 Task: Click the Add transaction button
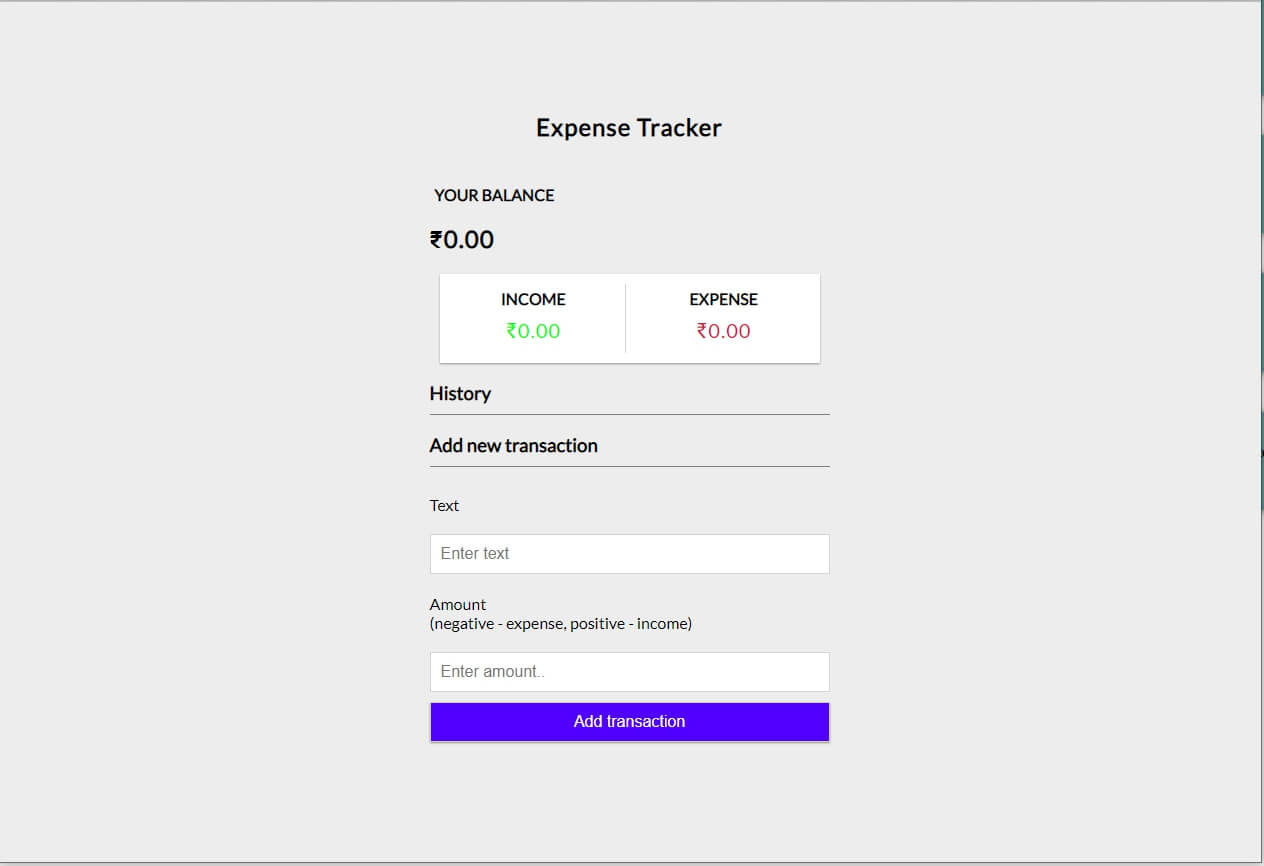point(629,722)
